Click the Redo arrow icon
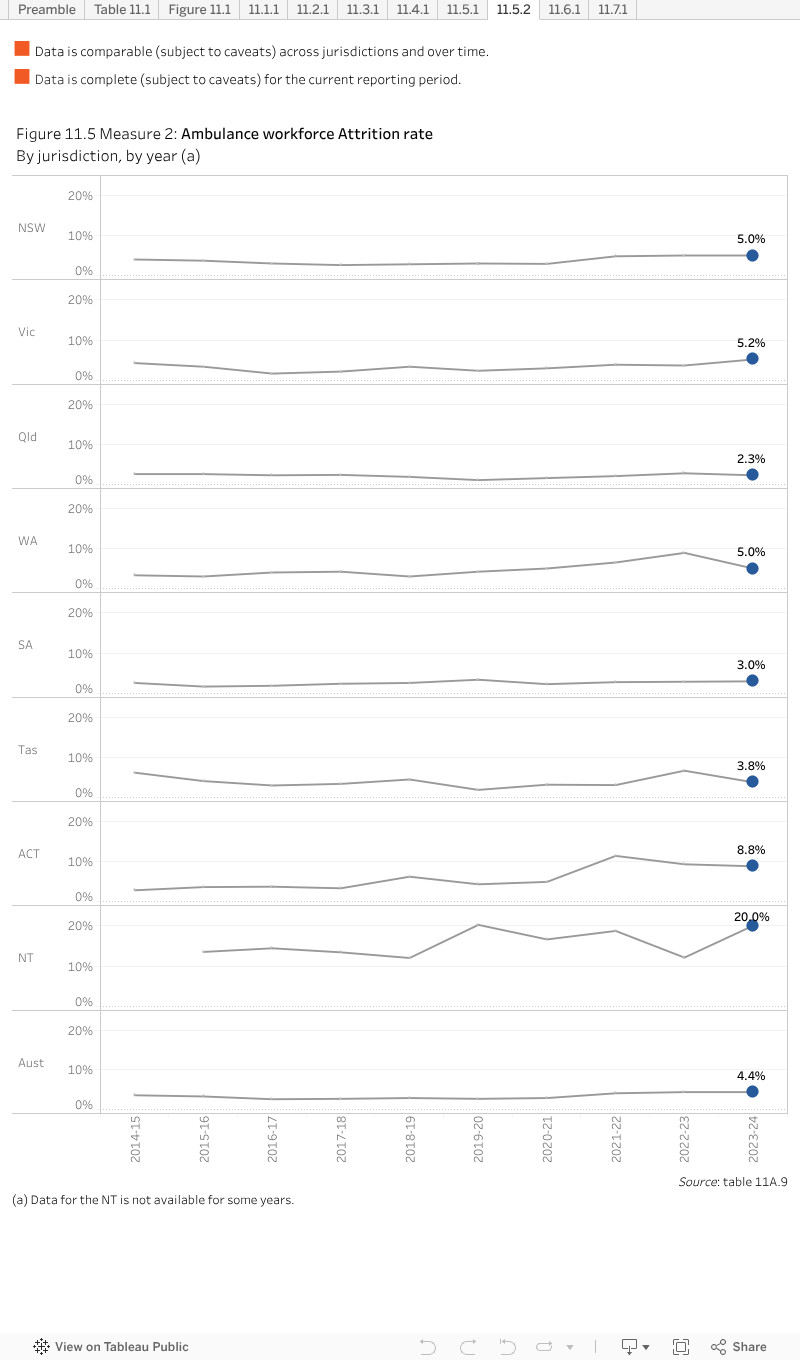800x1360 pixels. coord(467,1346)
